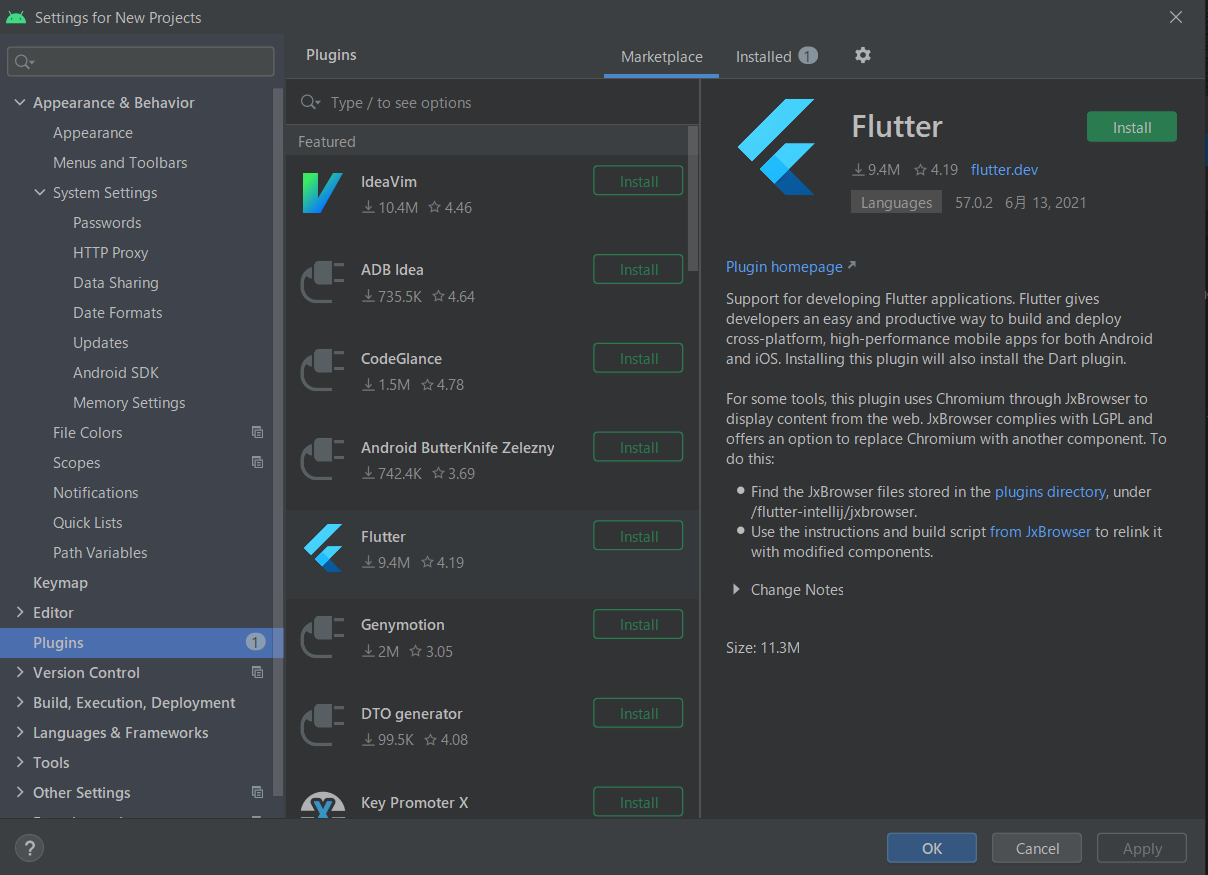Image resolution: width=1208 pixels, height=875 pixels.
Task: Open the Date Formats page
Action: click(117, 313)
